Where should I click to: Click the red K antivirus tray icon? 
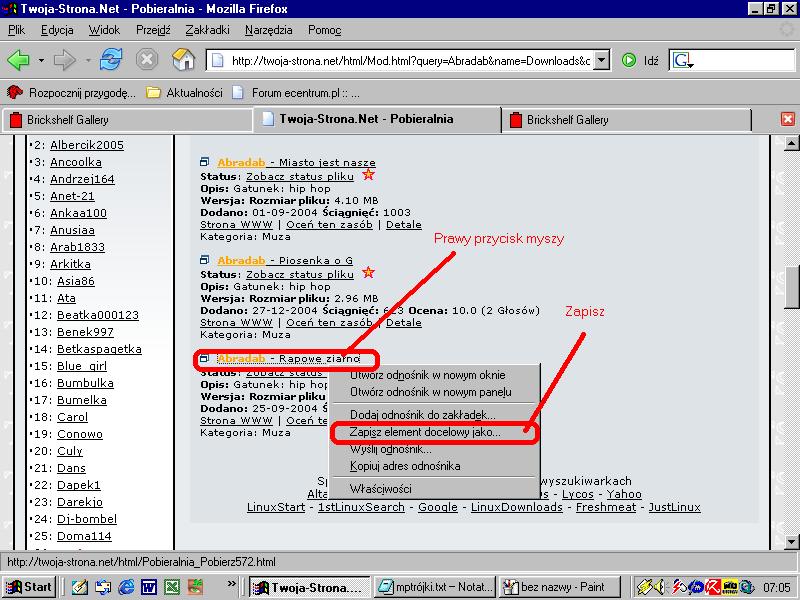coord(713,587)
